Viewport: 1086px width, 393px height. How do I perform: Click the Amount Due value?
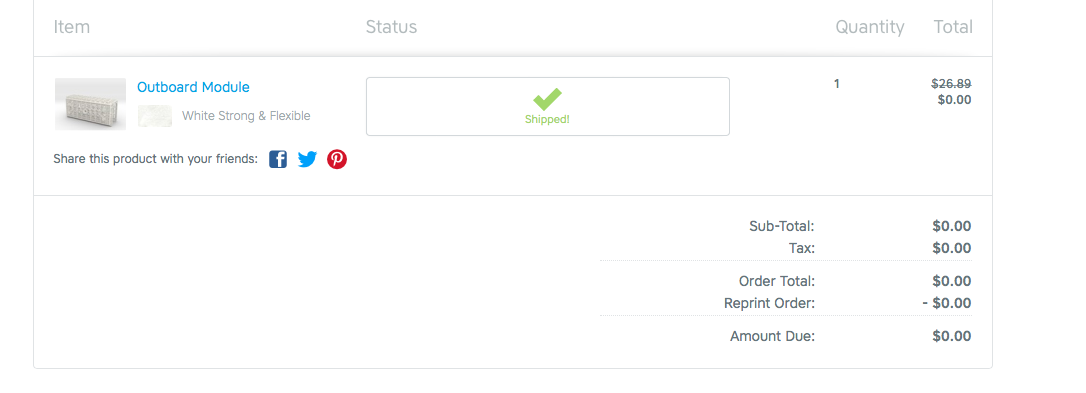point(952,337)
